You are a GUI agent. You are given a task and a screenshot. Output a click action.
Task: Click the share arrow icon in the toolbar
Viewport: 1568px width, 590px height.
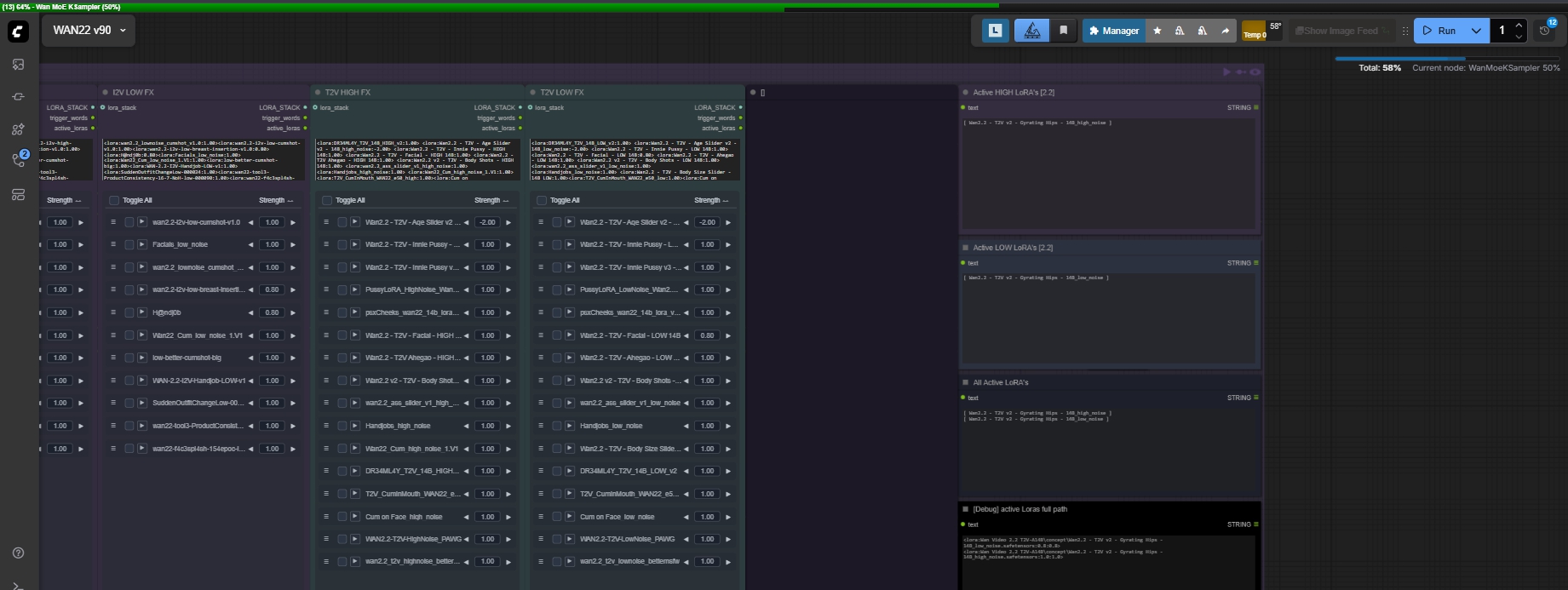(x=1225, y=31)
